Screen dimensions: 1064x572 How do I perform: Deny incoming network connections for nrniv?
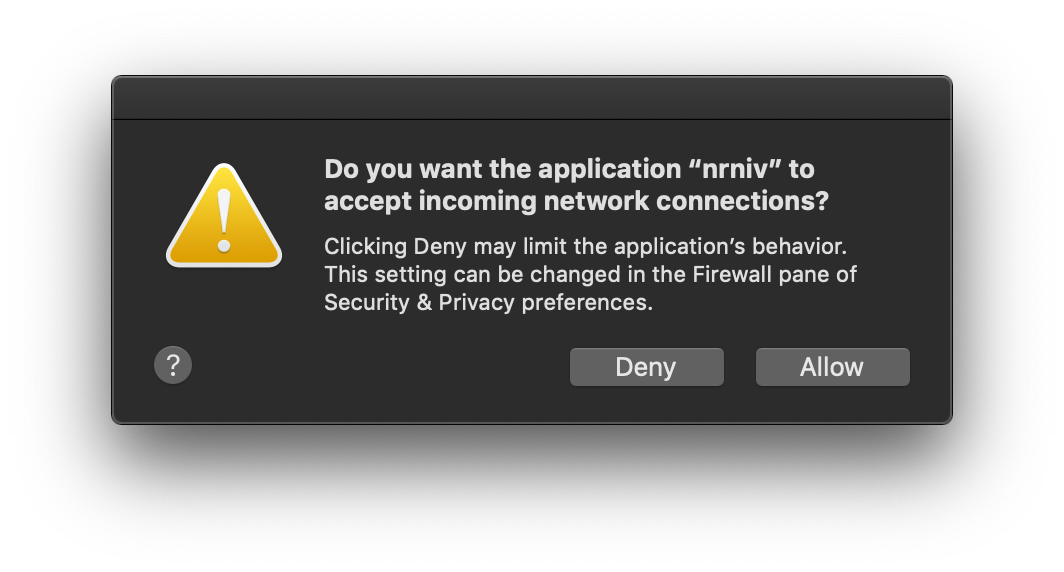click(646, 367)
